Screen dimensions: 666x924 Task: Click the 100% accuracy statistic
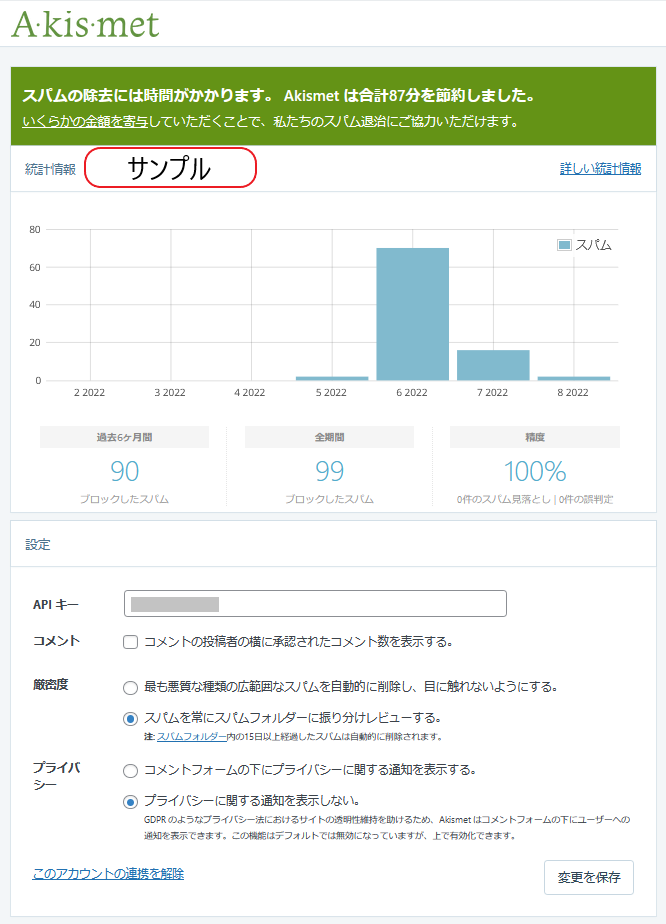[534, 471]
